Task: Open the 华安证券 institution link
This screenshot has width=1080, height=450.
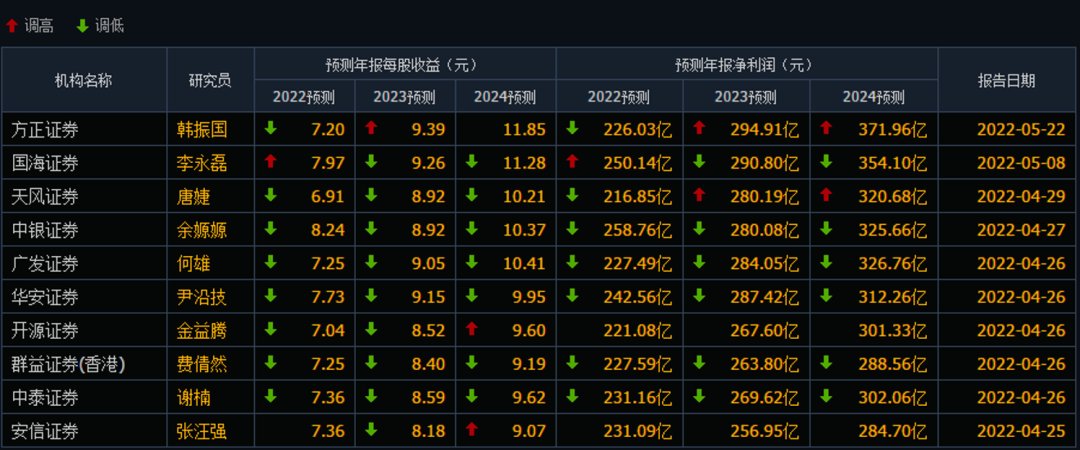Action: tap(45, 297)
